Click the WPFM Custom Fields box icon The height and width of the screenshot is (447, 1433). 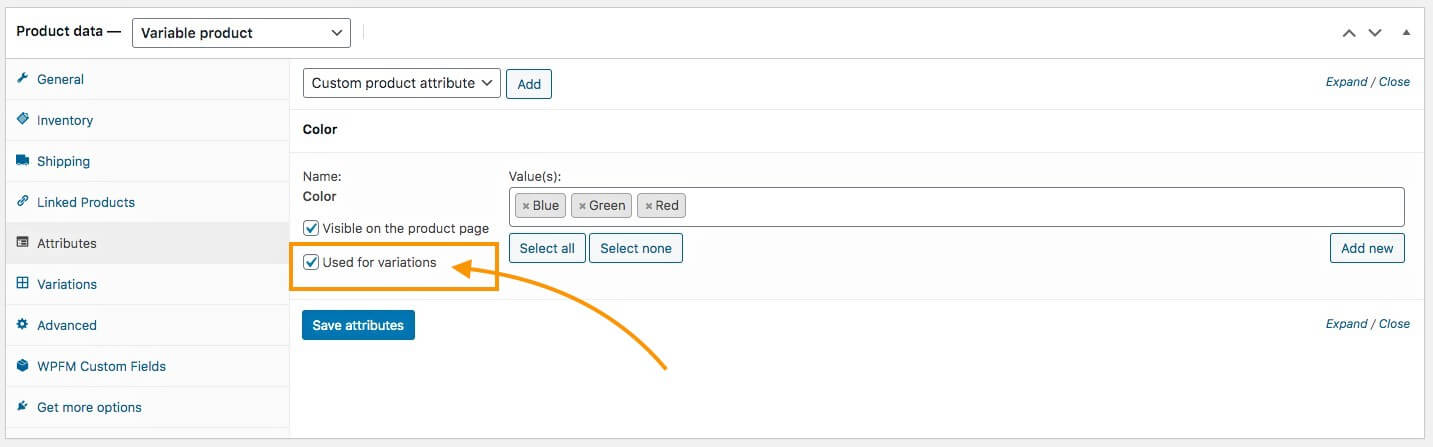pyautogui.click(x=23, y=366)
